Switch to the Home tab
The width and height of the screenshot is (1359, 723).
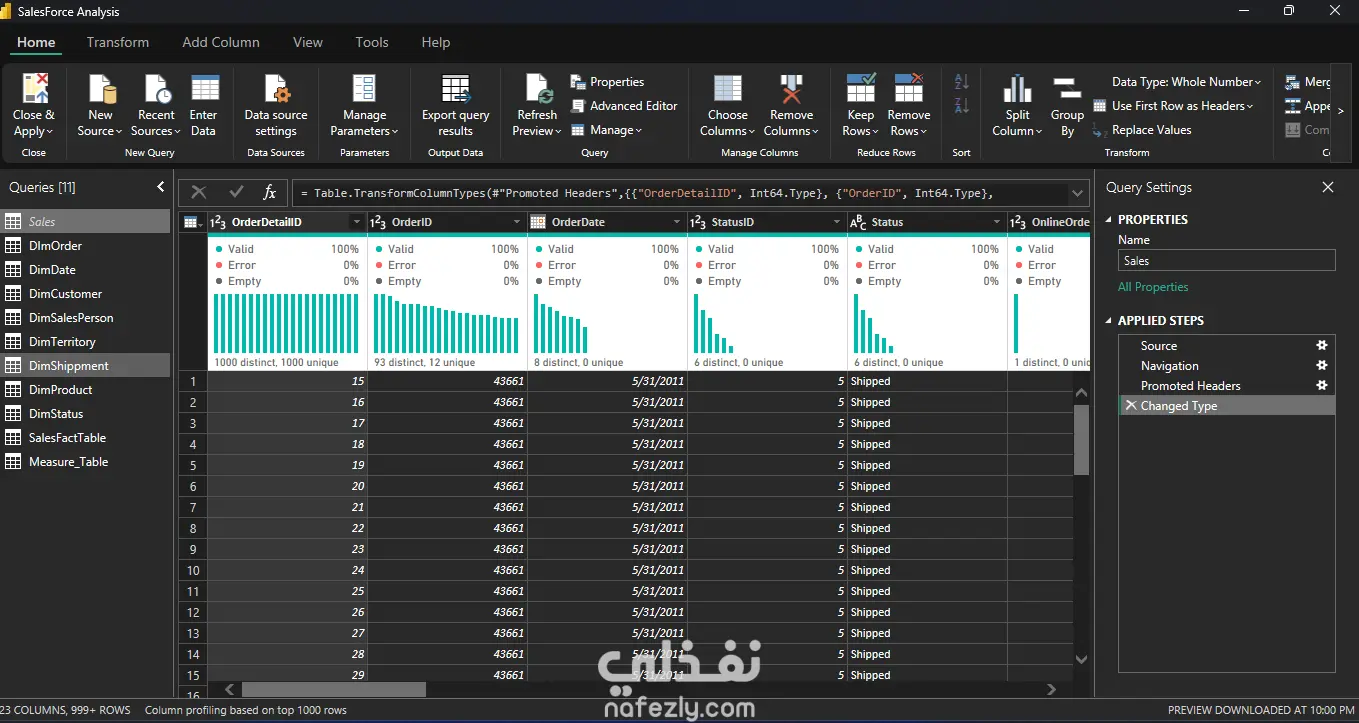click(x=36, y=42)
